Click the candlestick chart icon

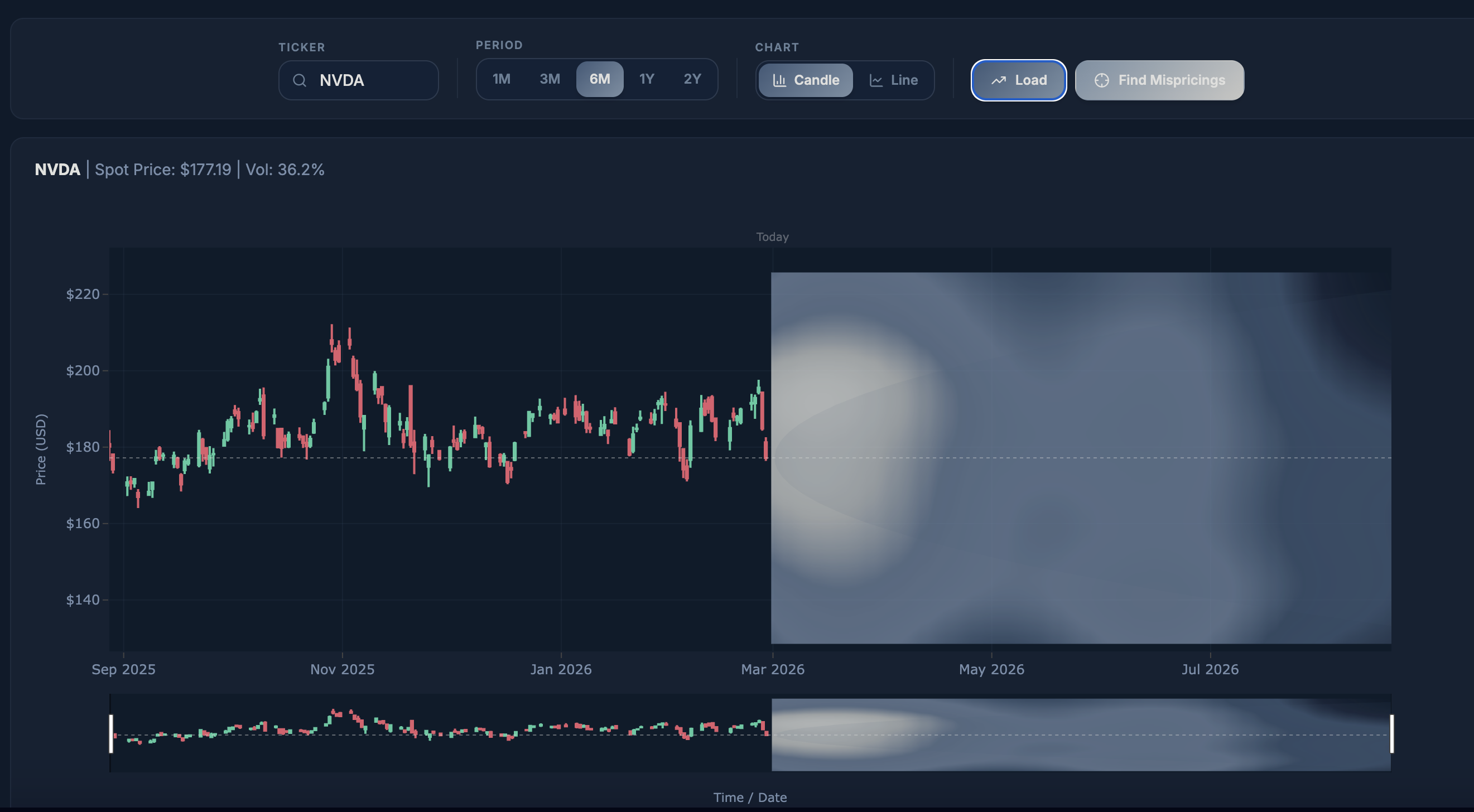tap(779, 81)
